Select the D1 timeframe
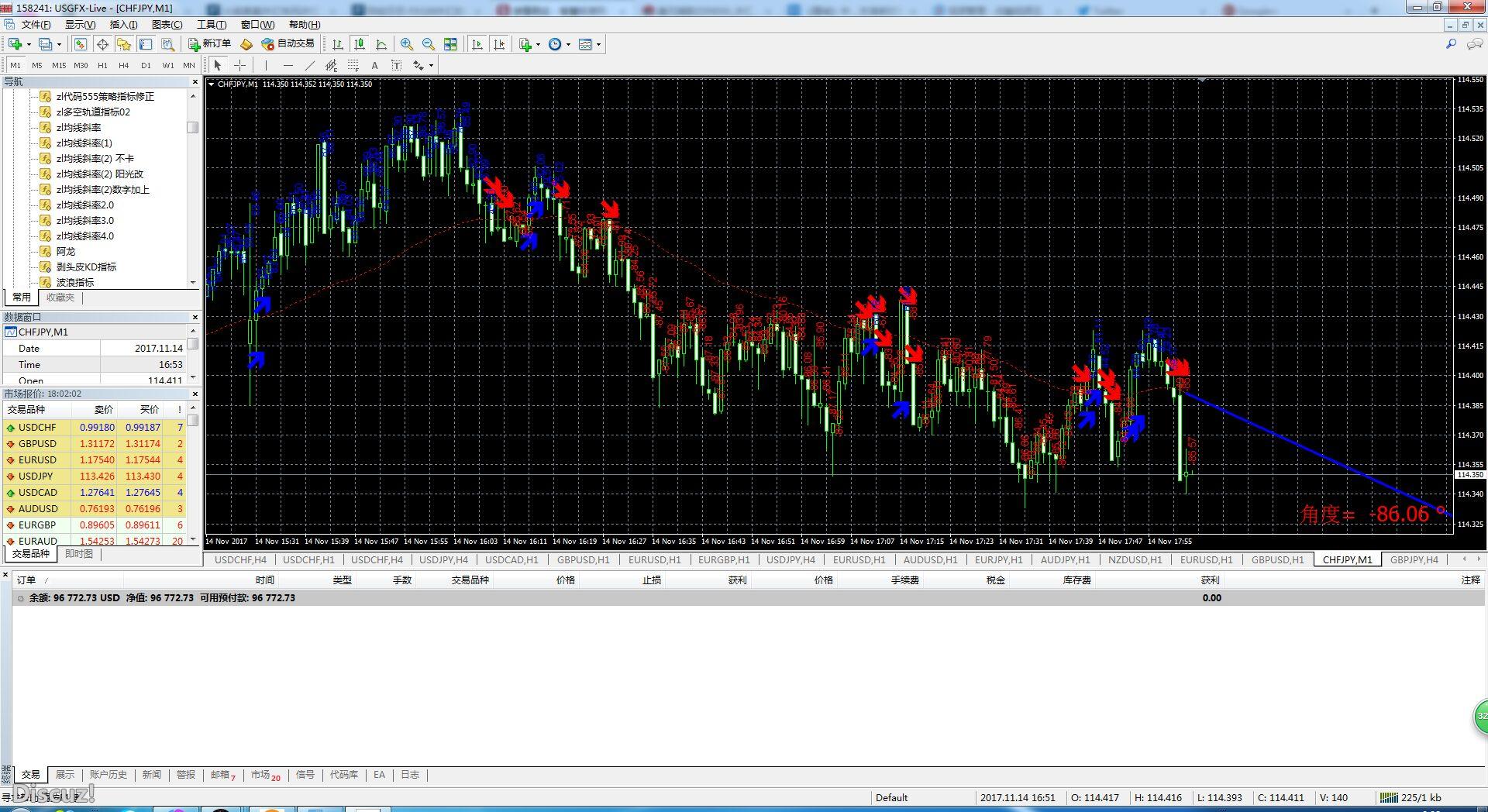 [146, 65]
